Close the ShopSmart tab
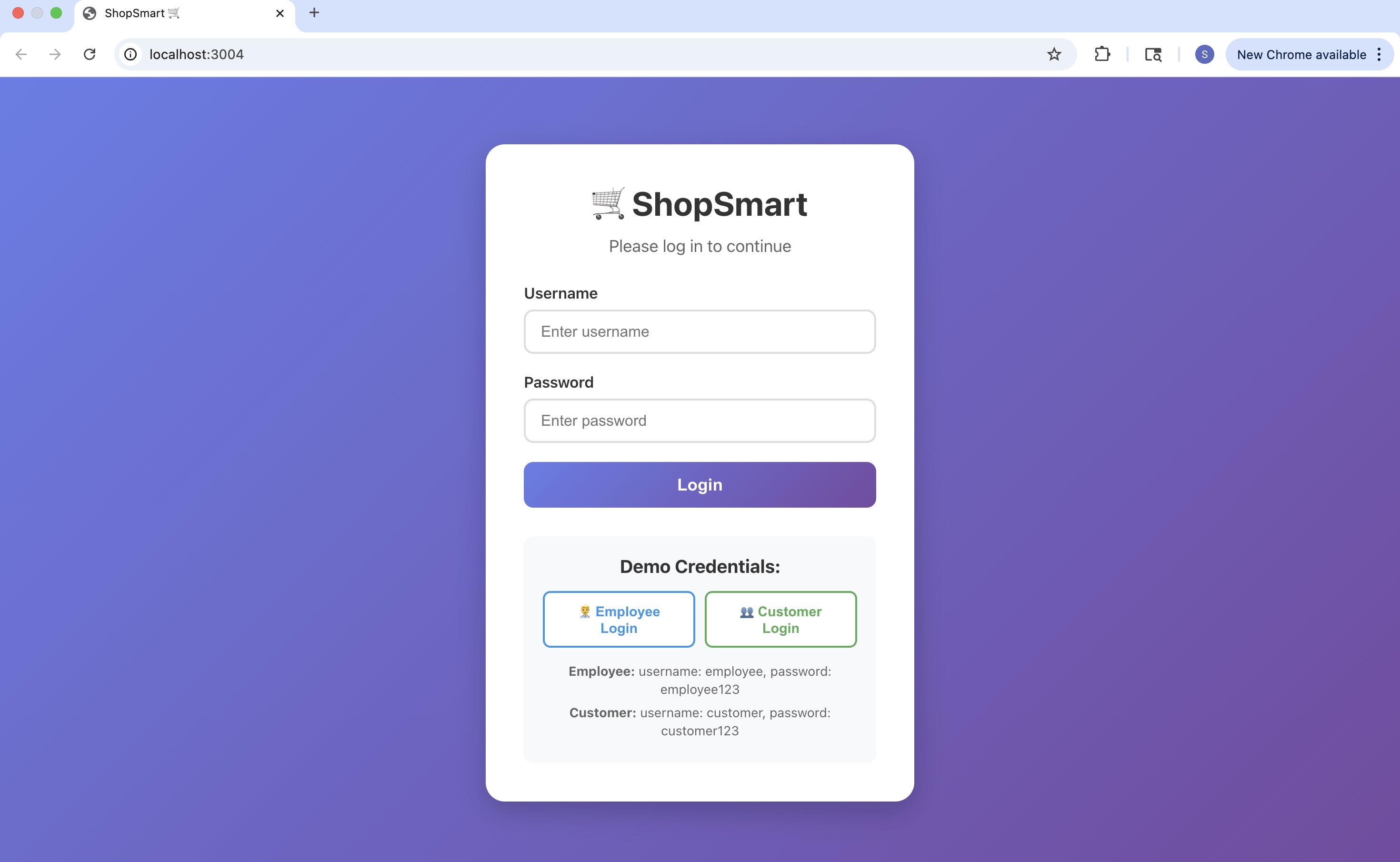 coord(280,13)
